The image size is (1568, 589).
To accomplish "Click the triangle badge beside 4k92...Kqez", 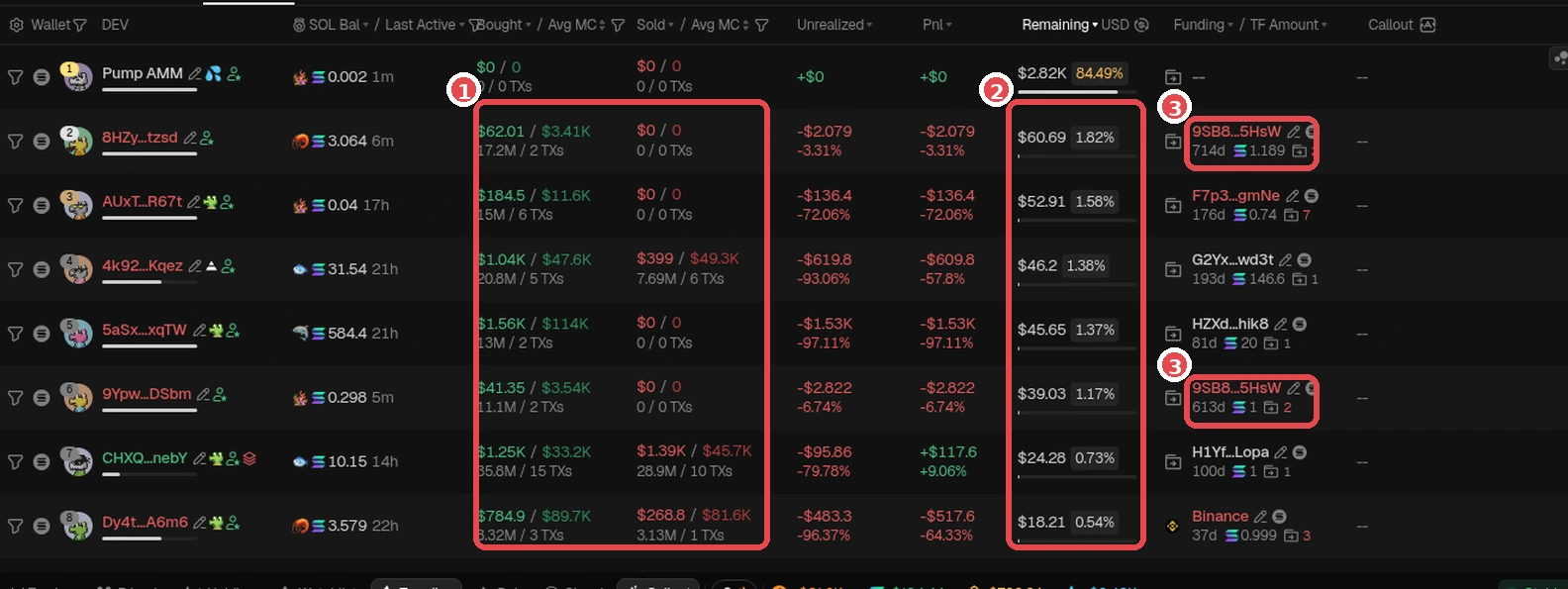I will [211, 266].
